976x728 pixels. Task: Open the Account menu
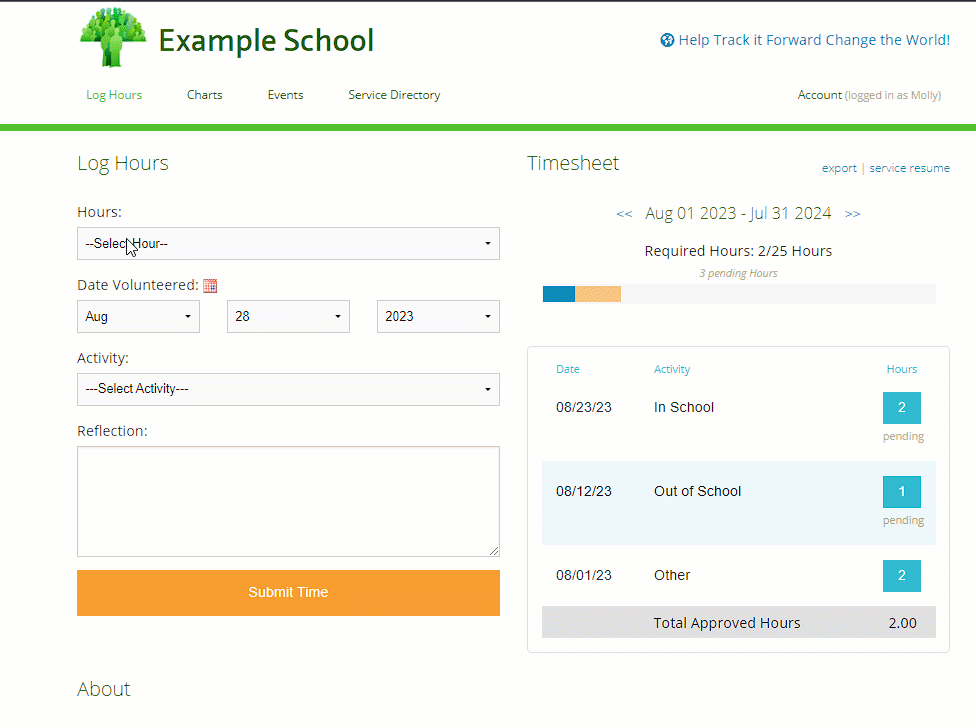(820, 95)
